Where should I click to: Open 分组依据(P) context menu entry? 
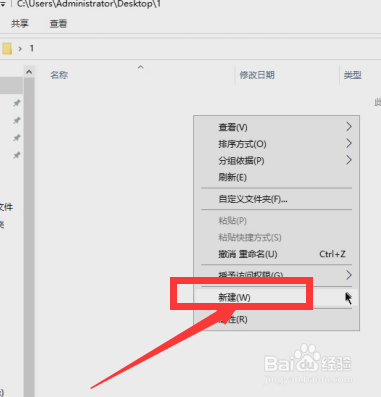click(277, 160)
